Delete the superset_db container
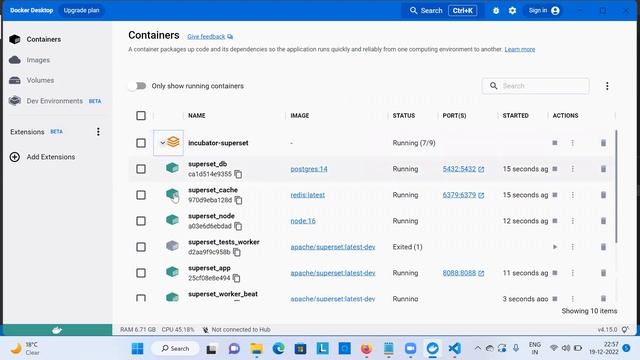The height and width of the screenshot is (360, 640). tap(603, 169)
